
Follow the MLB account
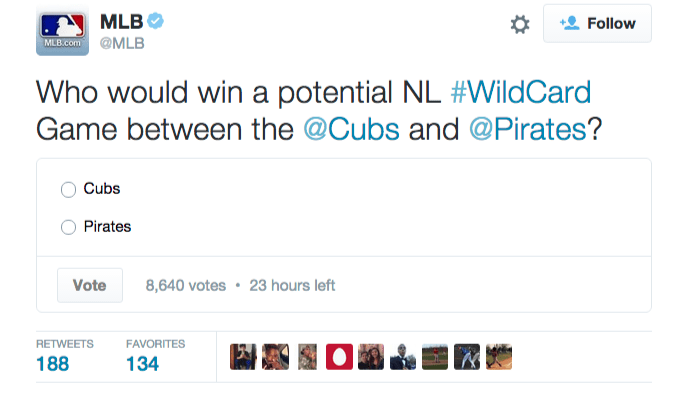[x=597, y=23]
